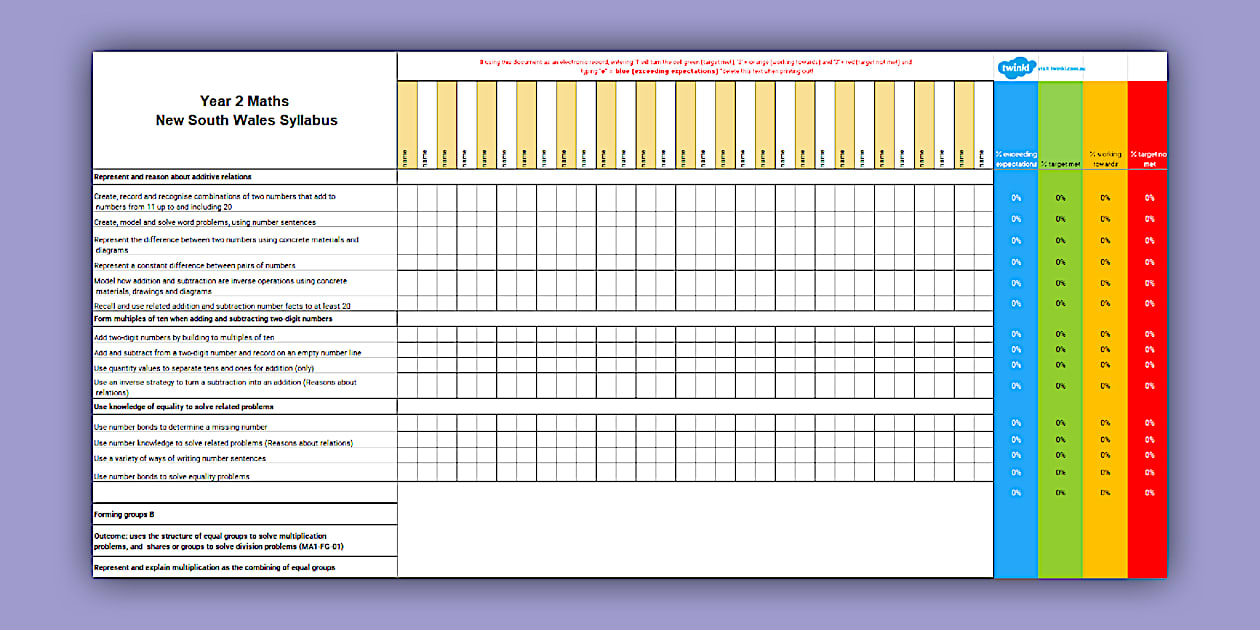Select the blue % exceeding expectations header
Screen dimensions: 1260x630
(1014, 158)
